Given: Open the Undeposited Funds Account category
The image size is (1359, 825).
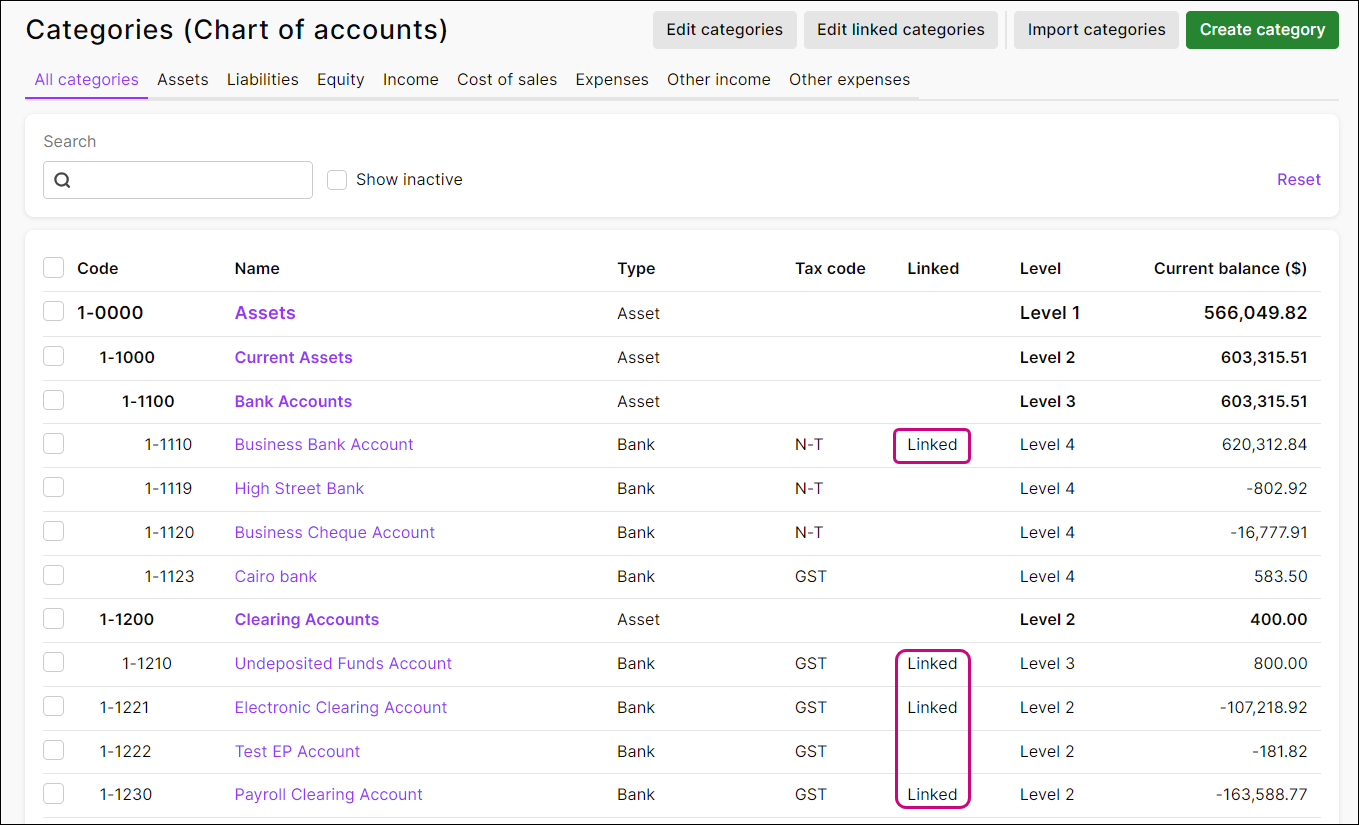Looking at the screenshot, I should pyautogui.click(x=343, y=663).
